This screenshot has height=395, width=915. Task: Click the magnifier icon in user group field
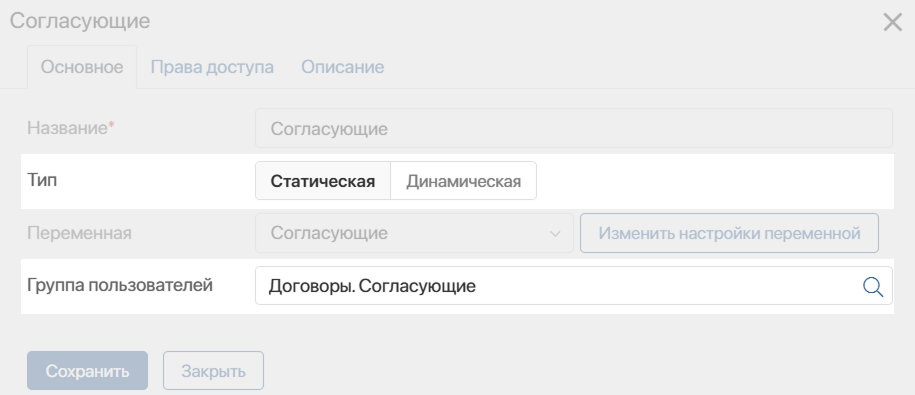(x=873, y=286)
